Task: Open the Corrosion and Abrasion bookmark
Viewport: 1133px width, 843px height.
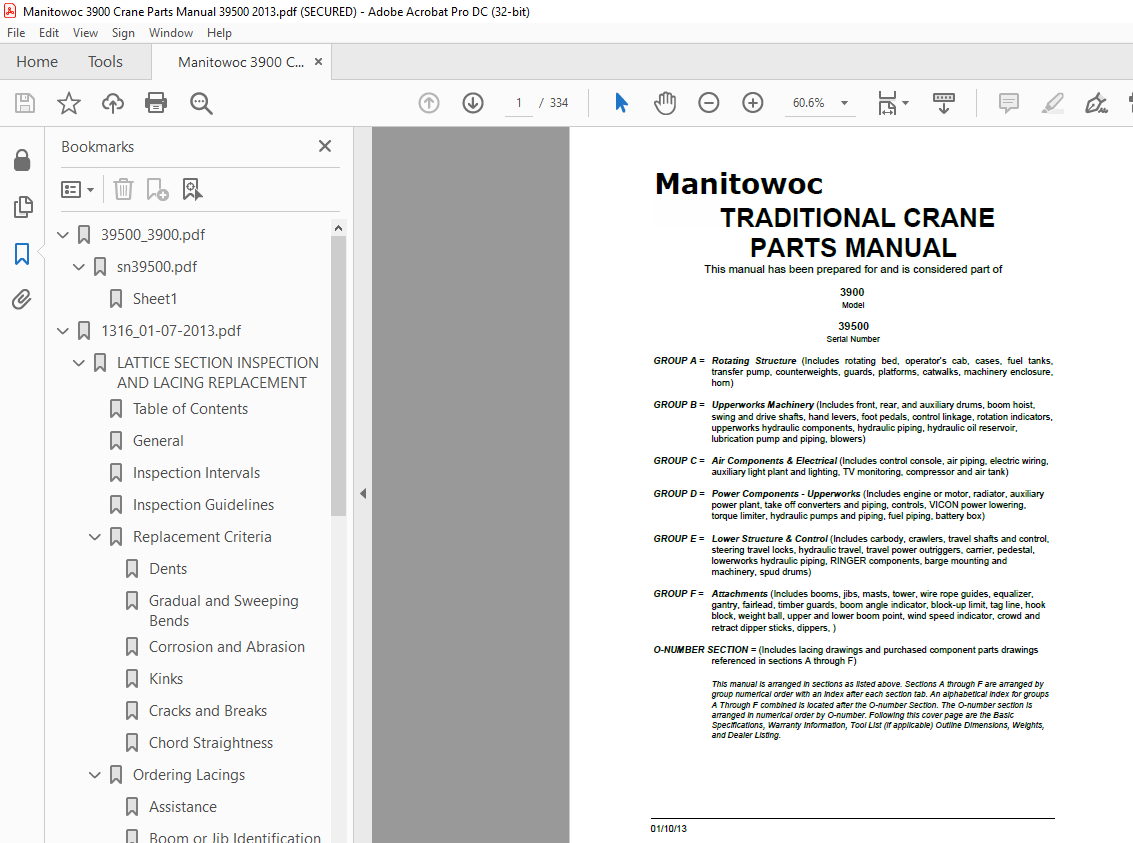Action: click(227, 647)
